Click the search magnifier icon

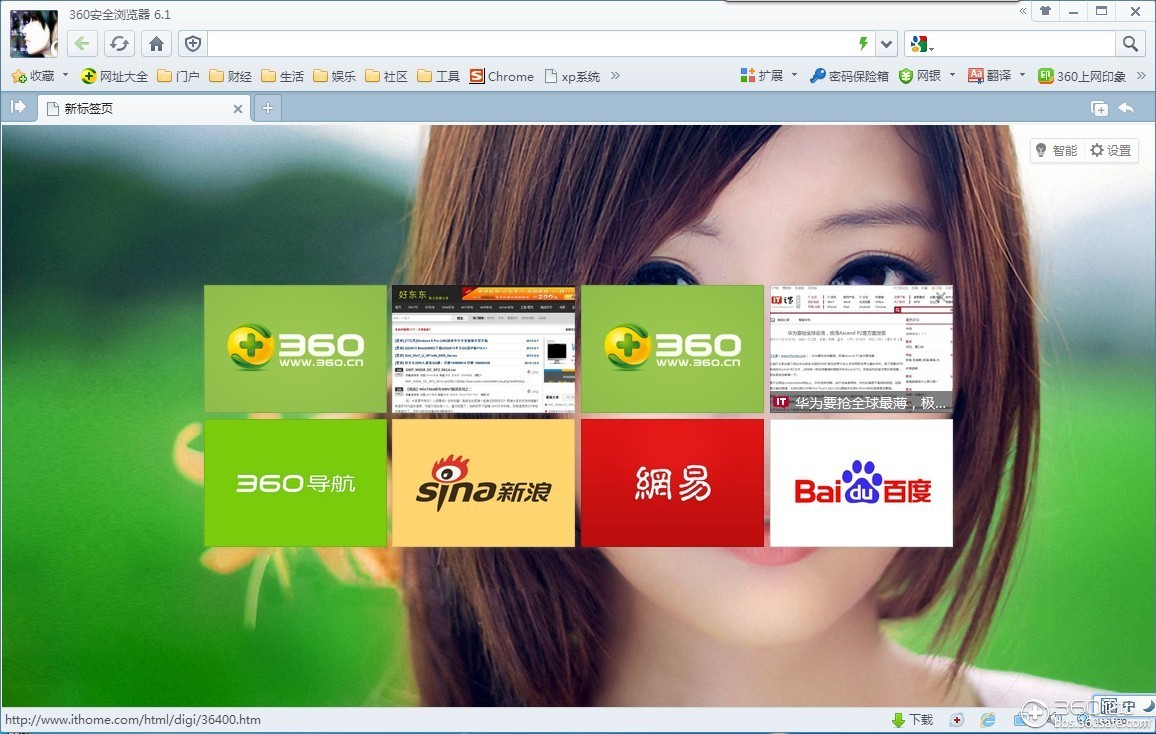(x=1130, y=43)
